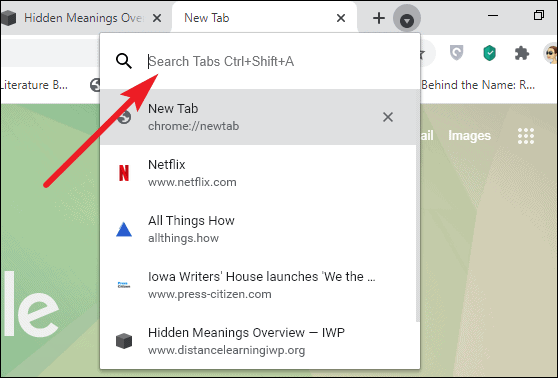Screen dimensions: 558x378
Task: Open the Images link
Action: click(x=469, y=136)
